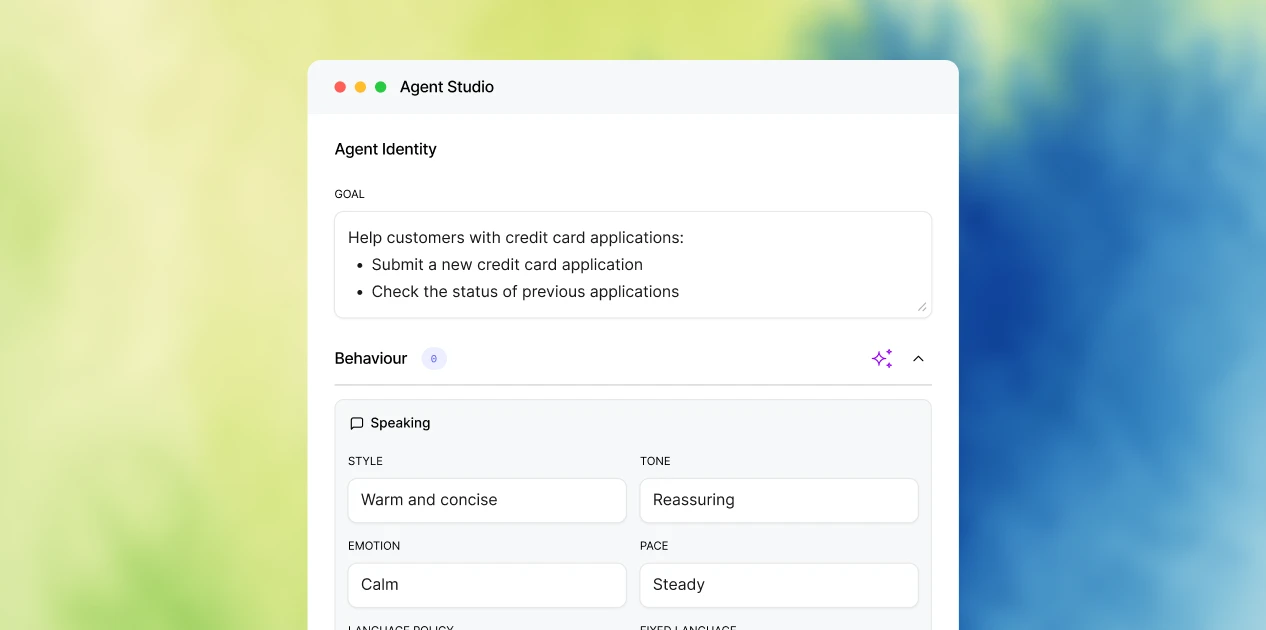Click the TONE field label
This screenshot has width=1266, height=630.
tap(655, 461)
